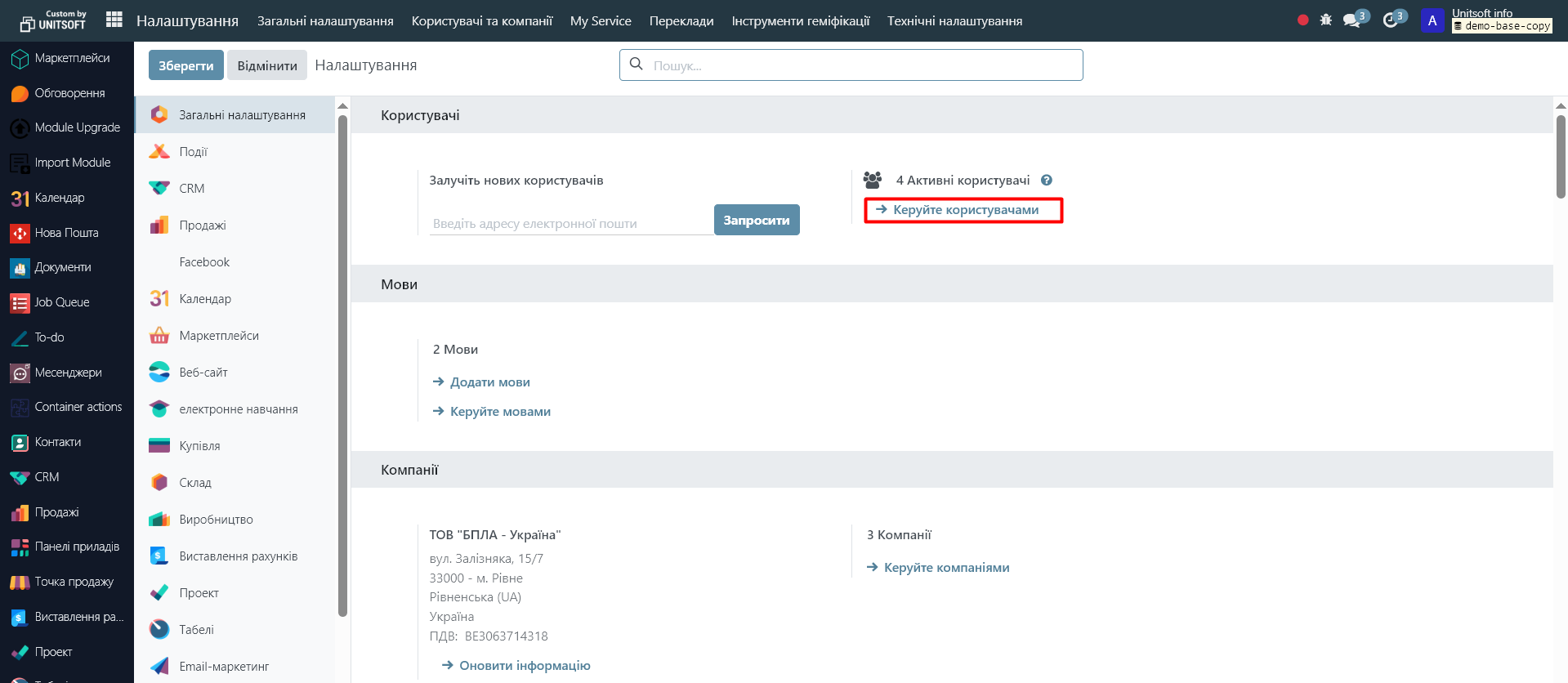The image size is (1568, 683).
Task: Open Месенджери in the left app sidebar
Action: tap(68, 373)
